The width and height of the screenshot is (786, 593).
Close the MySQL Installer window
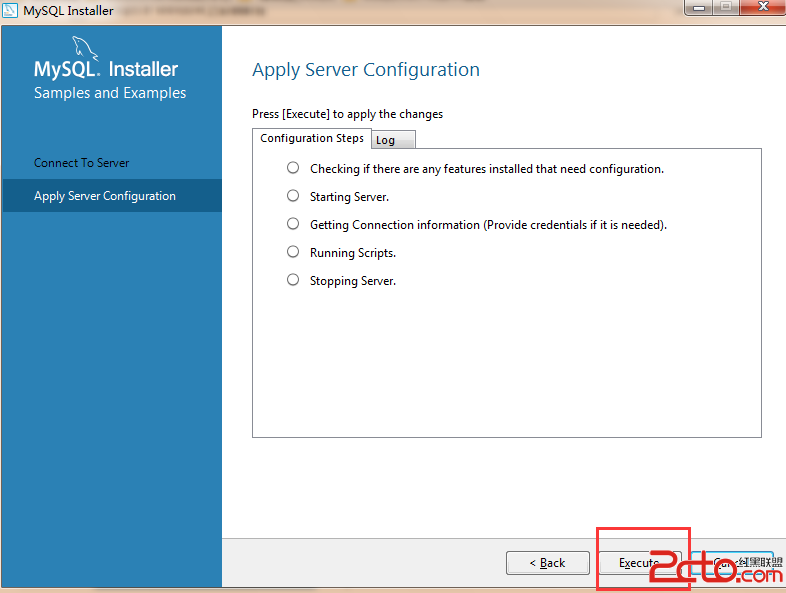point(763,7)
